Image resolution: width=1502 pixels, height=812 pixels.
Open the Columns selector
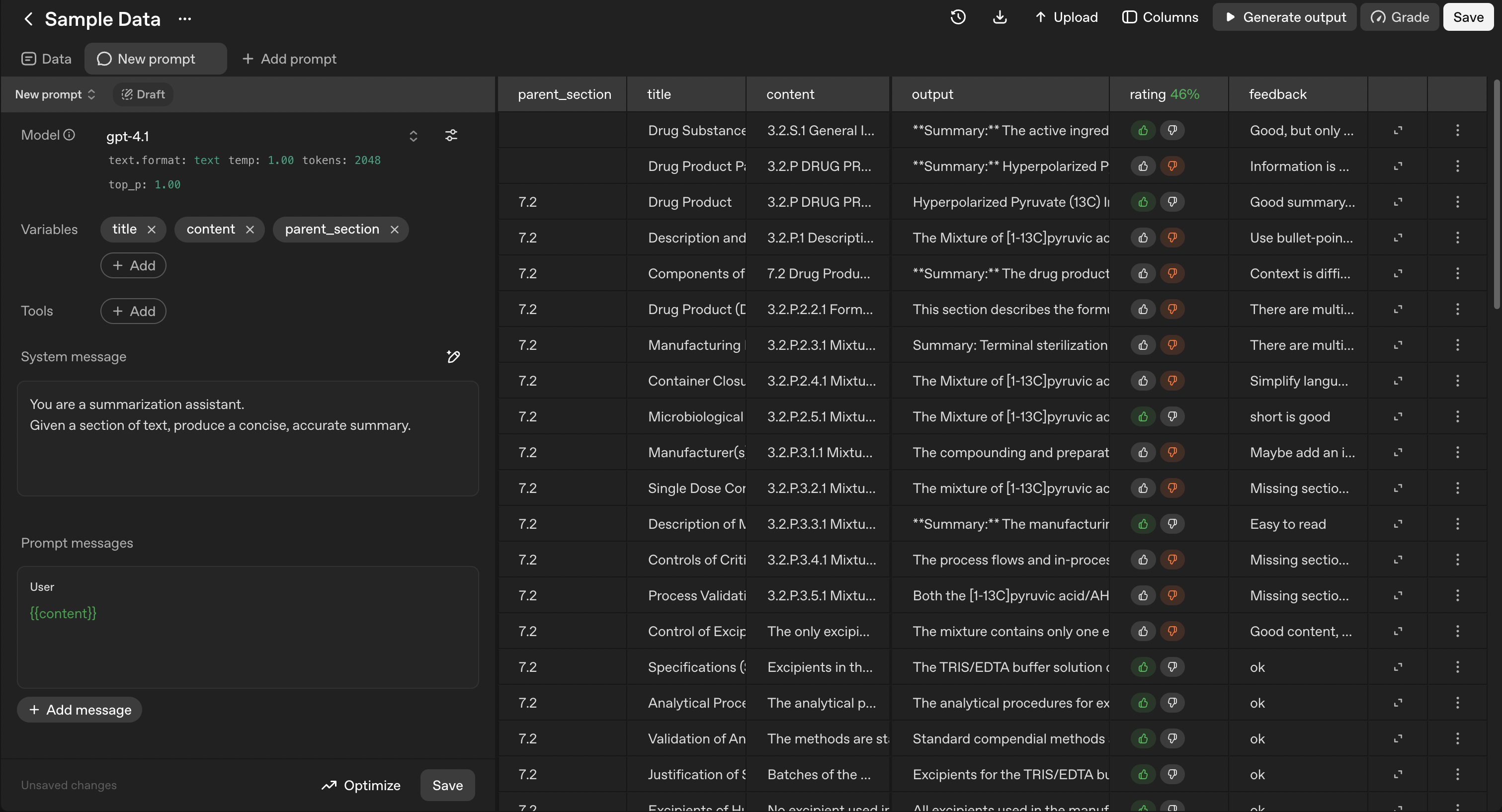click(x=1160, y=17)
